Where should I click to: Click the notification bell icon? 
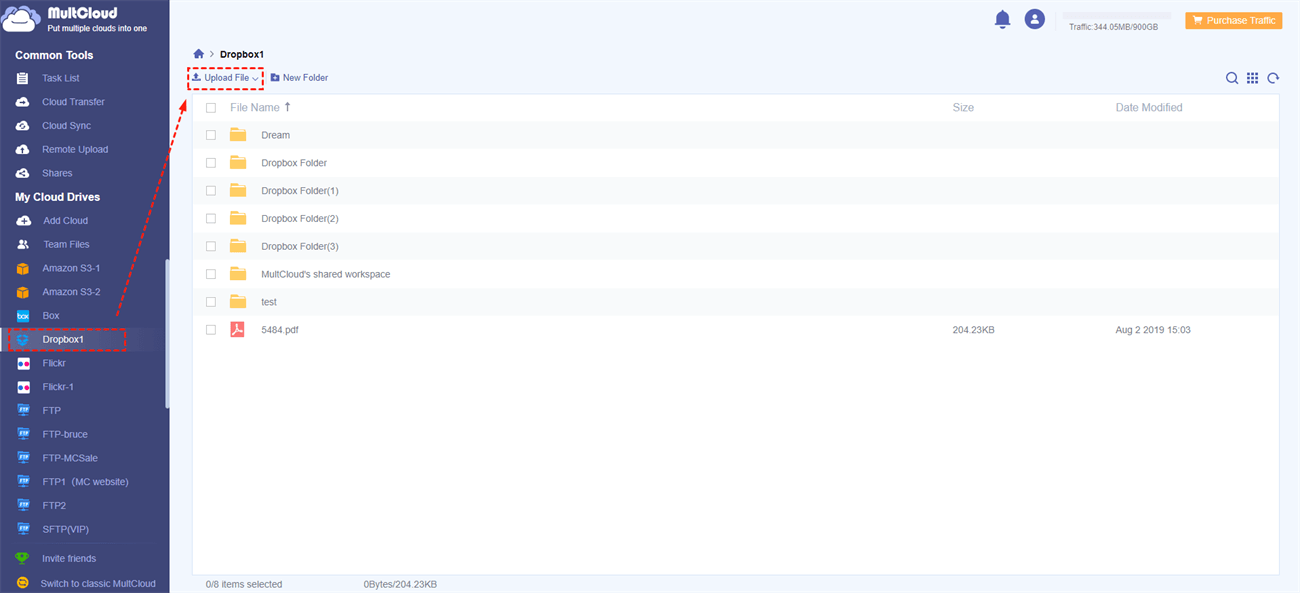pos(1002,19)
